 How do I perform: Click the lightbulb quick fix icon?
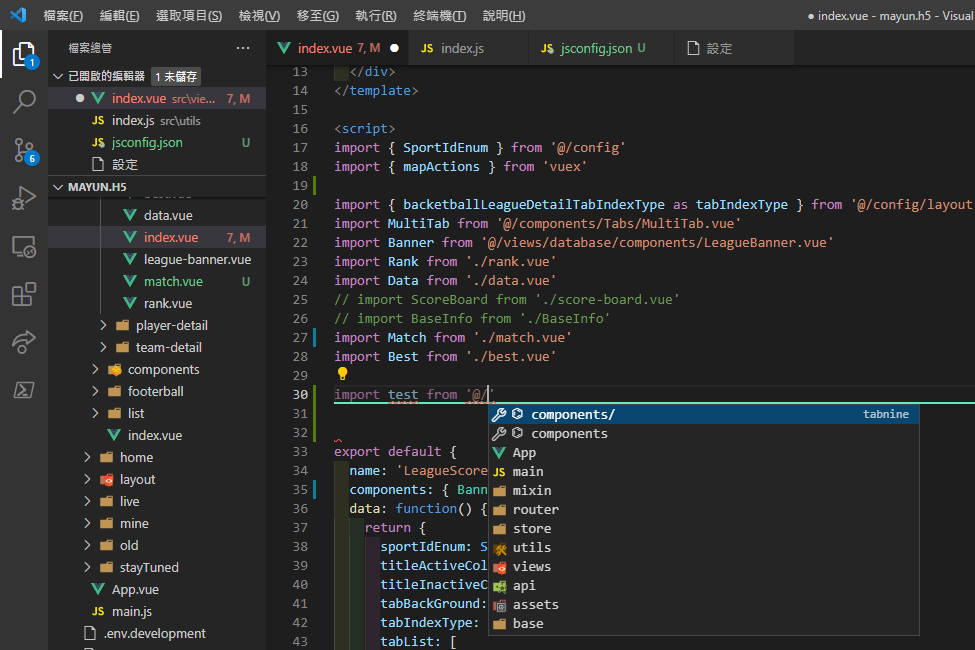[x=342, y=374]
